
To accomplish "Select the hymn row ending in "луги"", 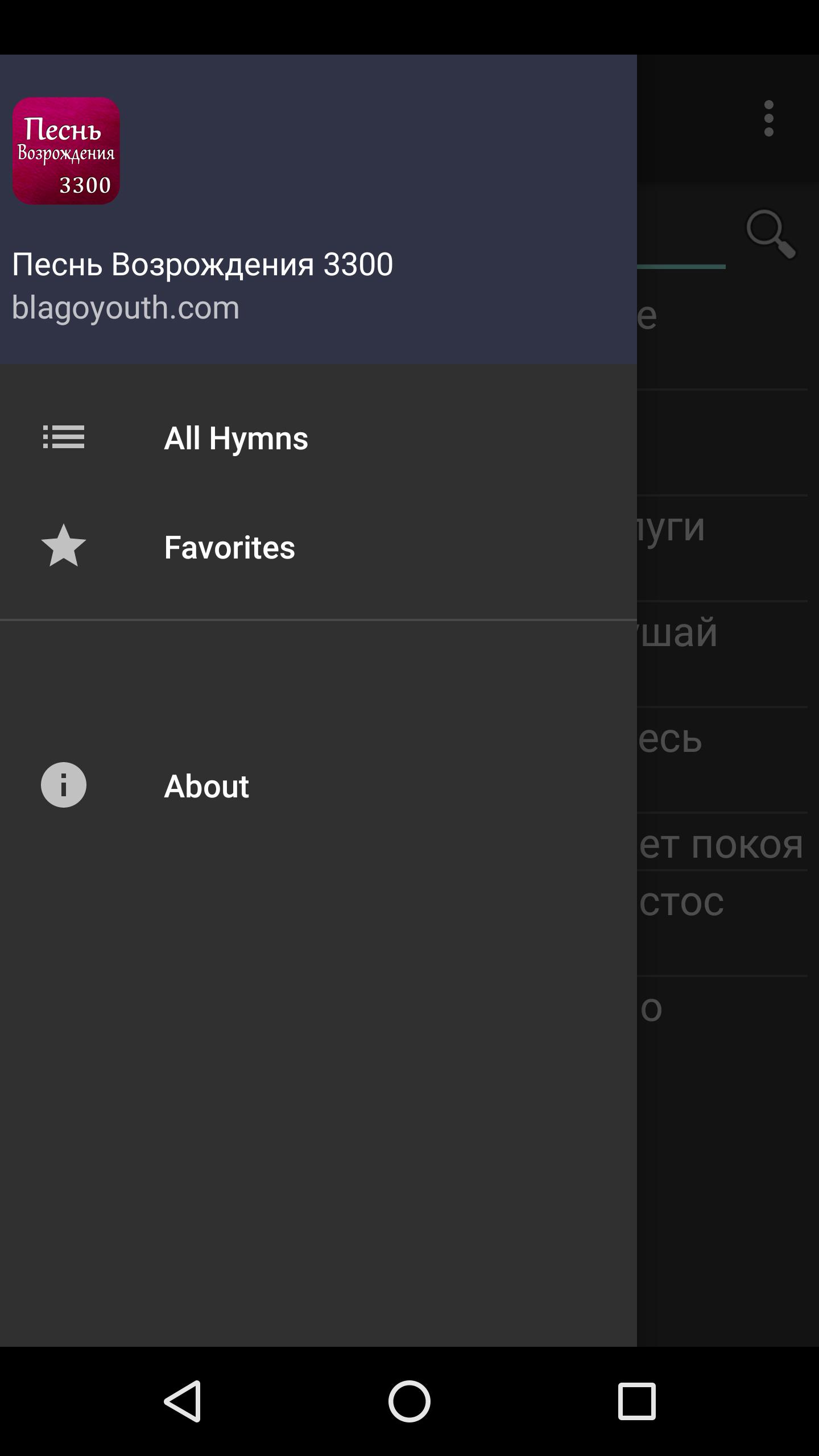I will pos(722,548).
